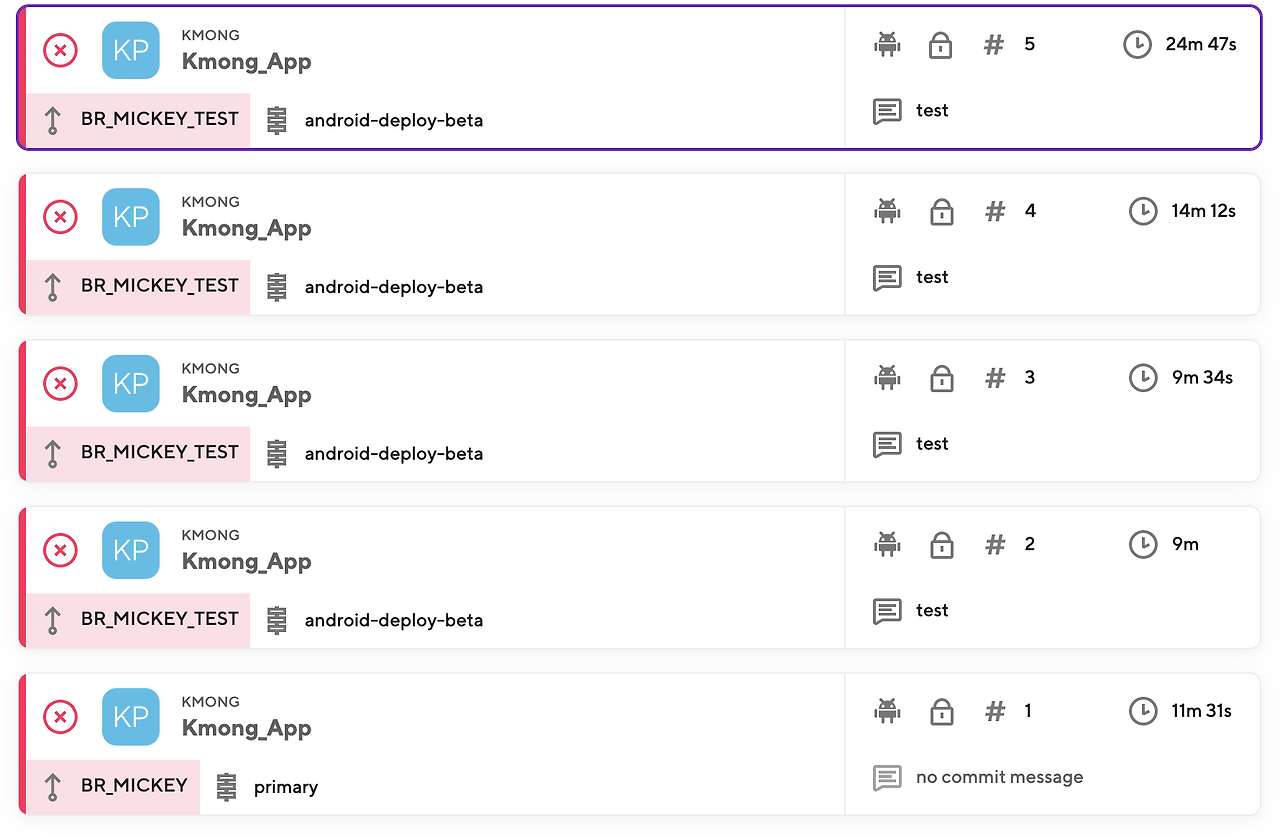Click the "test" commit message on build #5
Viewport: 1280px width, 839px height.
[x=932, y=111]
